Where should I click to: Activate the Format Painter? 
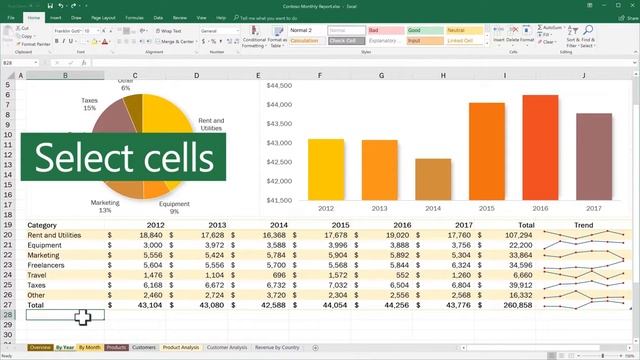click(x=33, y=44)
